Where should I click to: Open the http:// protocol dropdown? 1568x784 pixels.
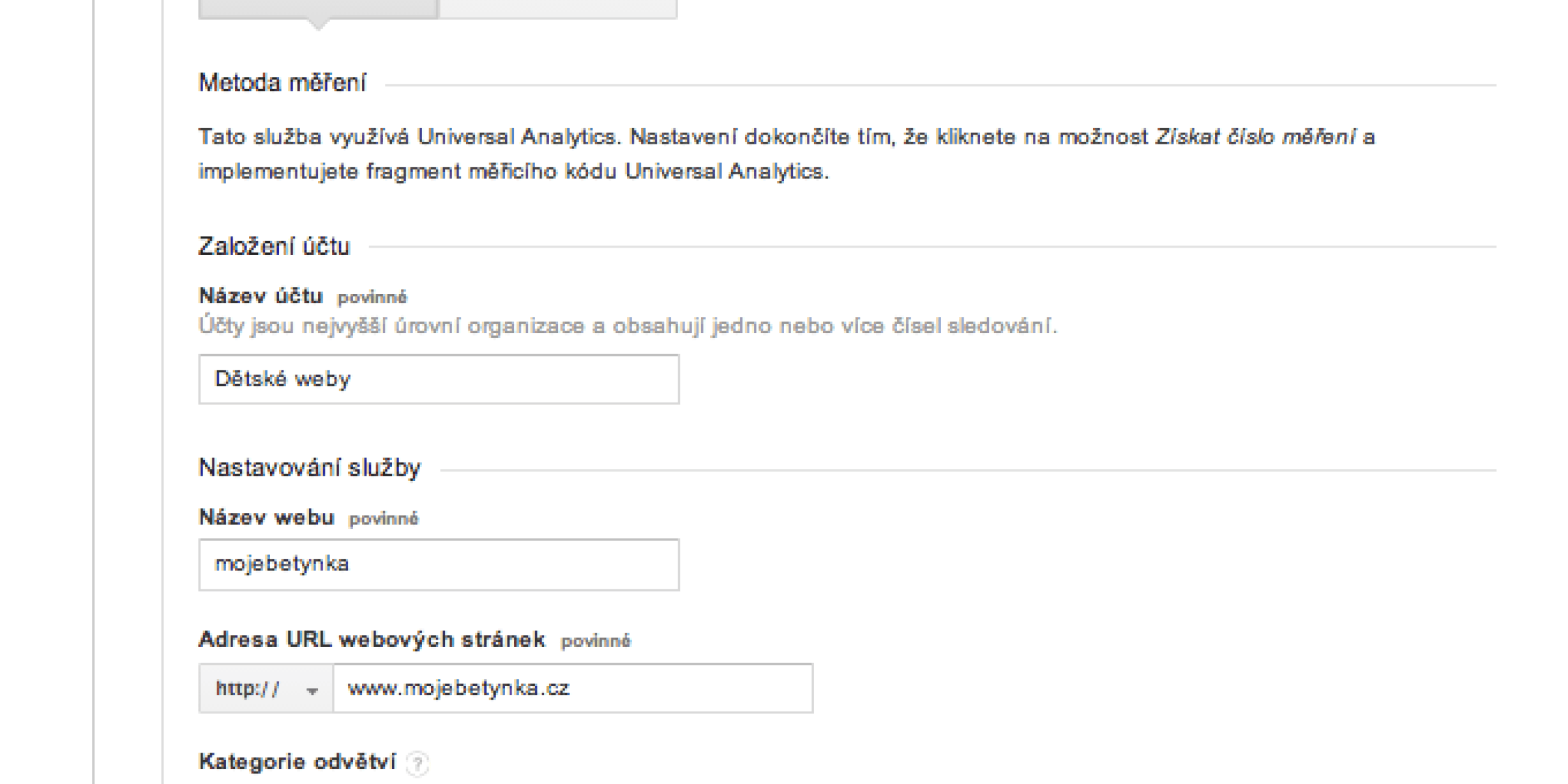tap(266, 689)
